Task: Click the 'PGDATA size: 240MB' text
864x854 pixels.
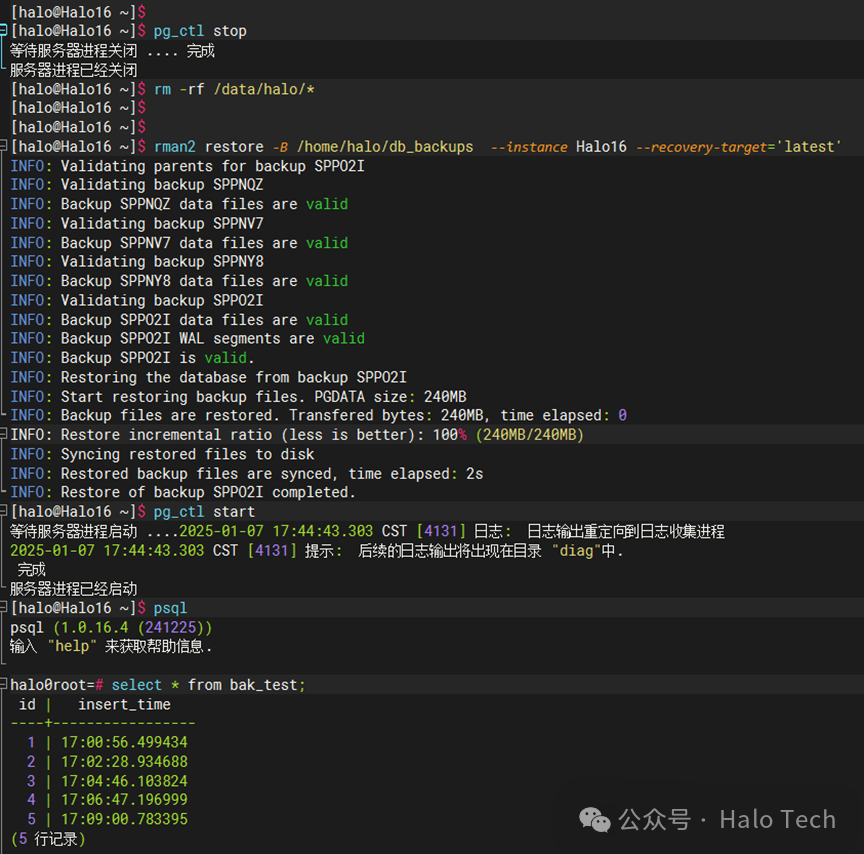Action: pos(390,397)
